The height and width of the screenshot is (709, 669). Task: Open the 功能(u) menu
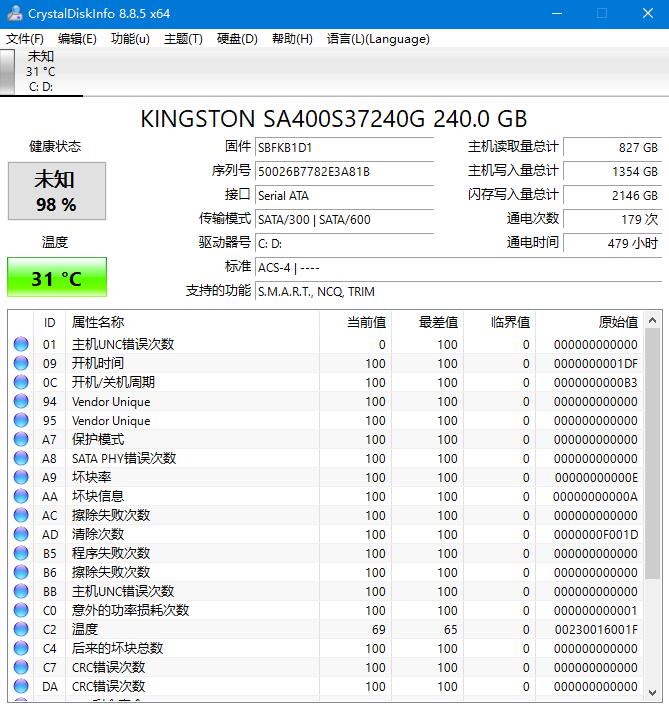tap(130, 39)
